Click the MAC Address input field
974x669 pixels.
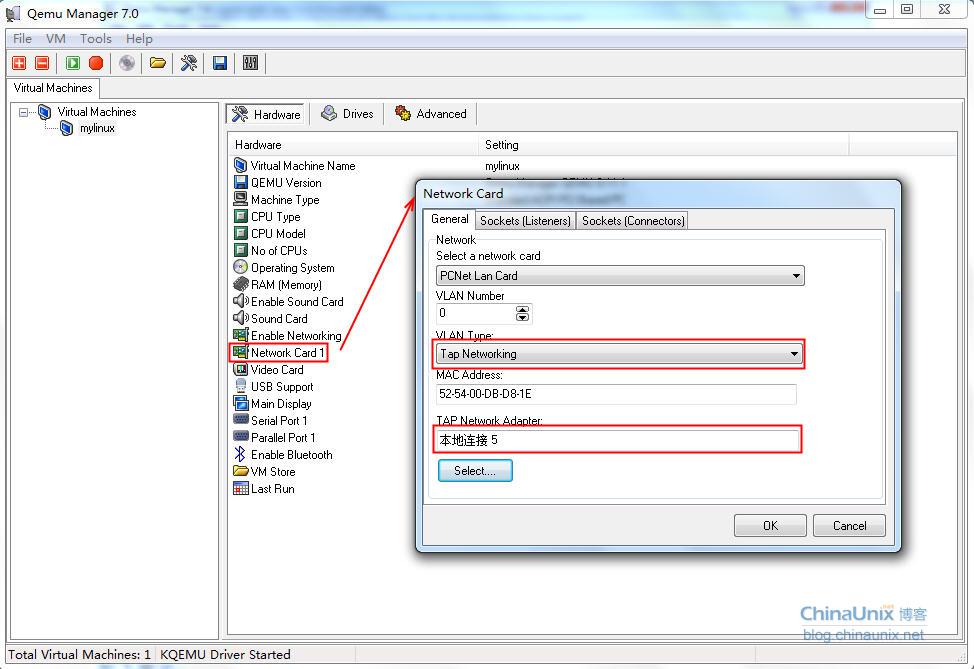616,394
